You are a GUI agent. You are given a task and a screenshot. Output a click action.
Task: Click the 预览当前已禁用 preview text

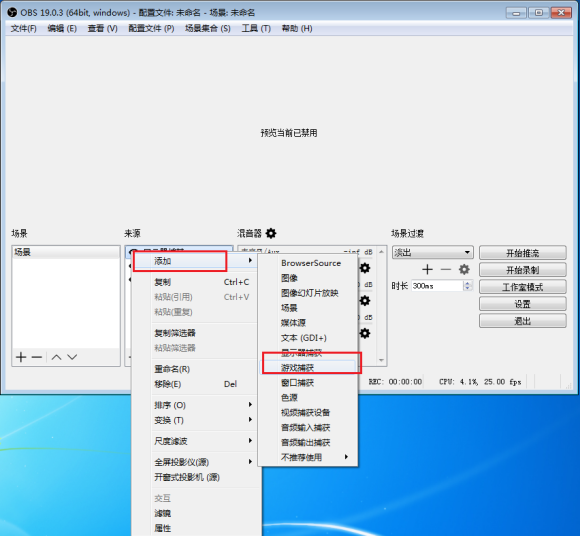(289, 133)
